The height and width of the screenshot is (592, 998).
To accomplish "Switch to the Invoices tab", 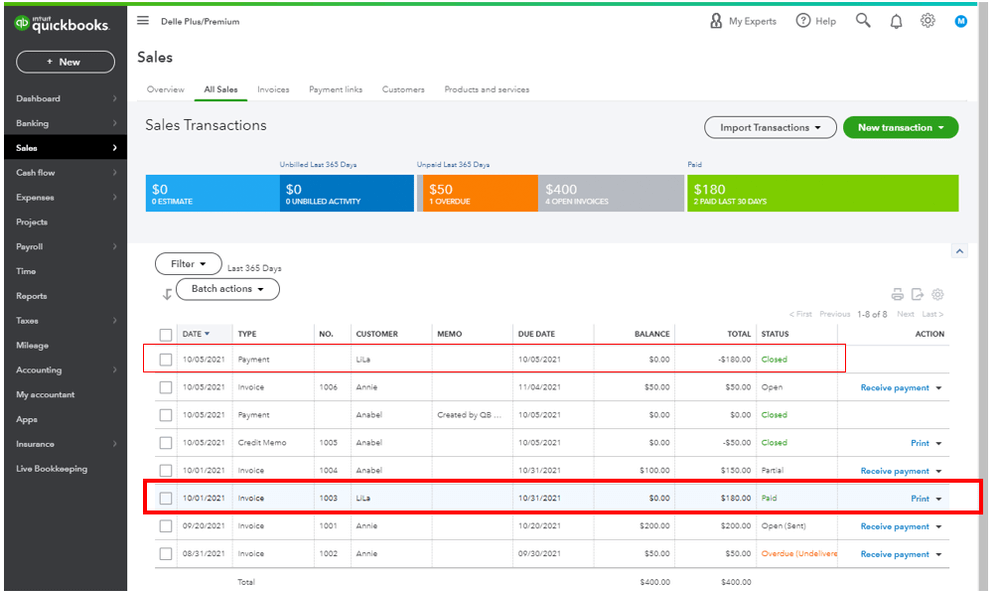I will click(273, 90).
